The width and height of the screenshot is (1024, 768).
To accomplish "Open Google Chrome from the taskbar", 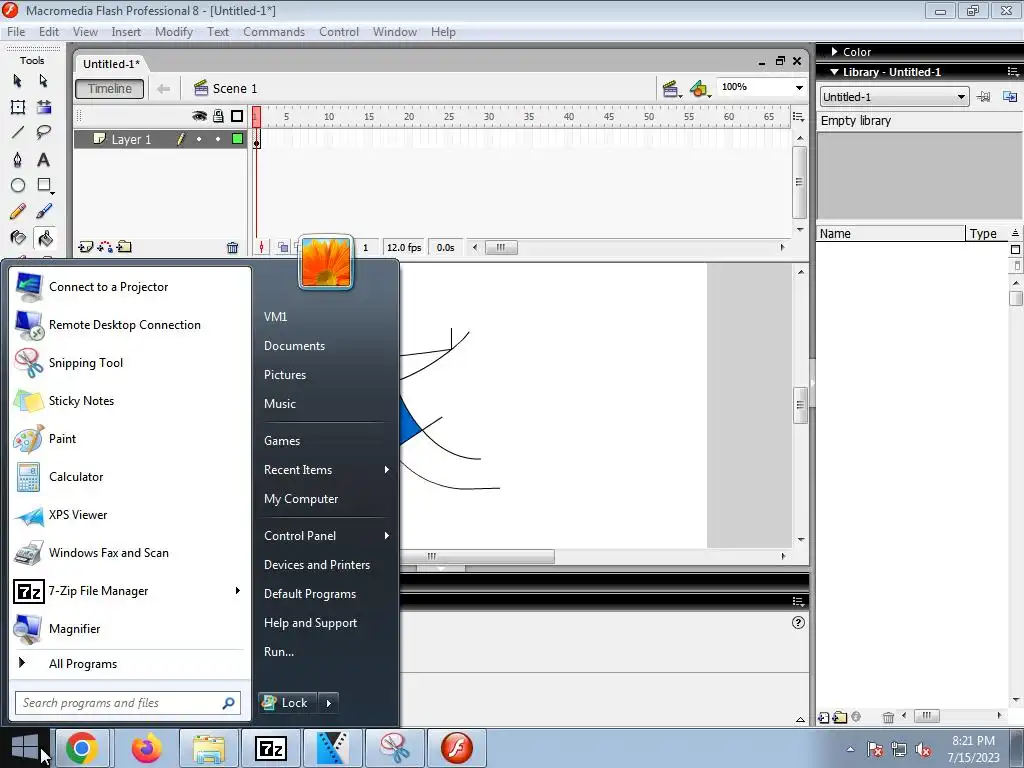I will click(x=82, y=748).
